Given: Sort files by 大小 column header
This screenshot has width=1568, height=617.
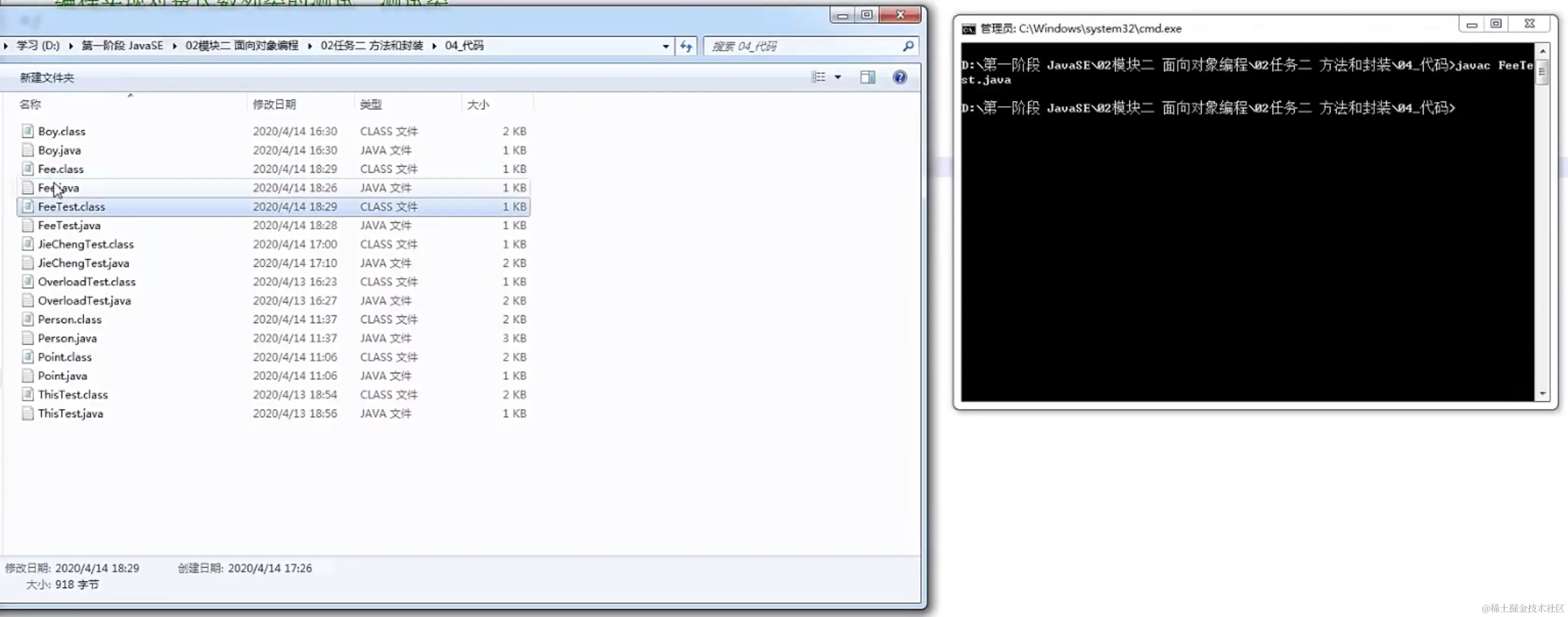Looking at the screenshot, I should (478, 105).
